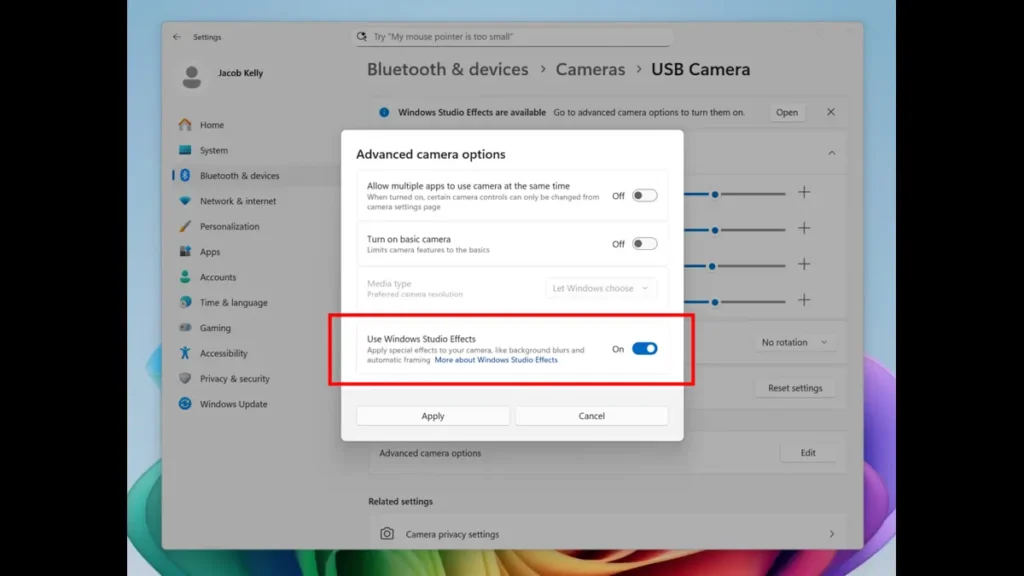The image size is (1024, 576).
Task: Click Edit next to Advanced camera options
Action: [x=808, y=453]
